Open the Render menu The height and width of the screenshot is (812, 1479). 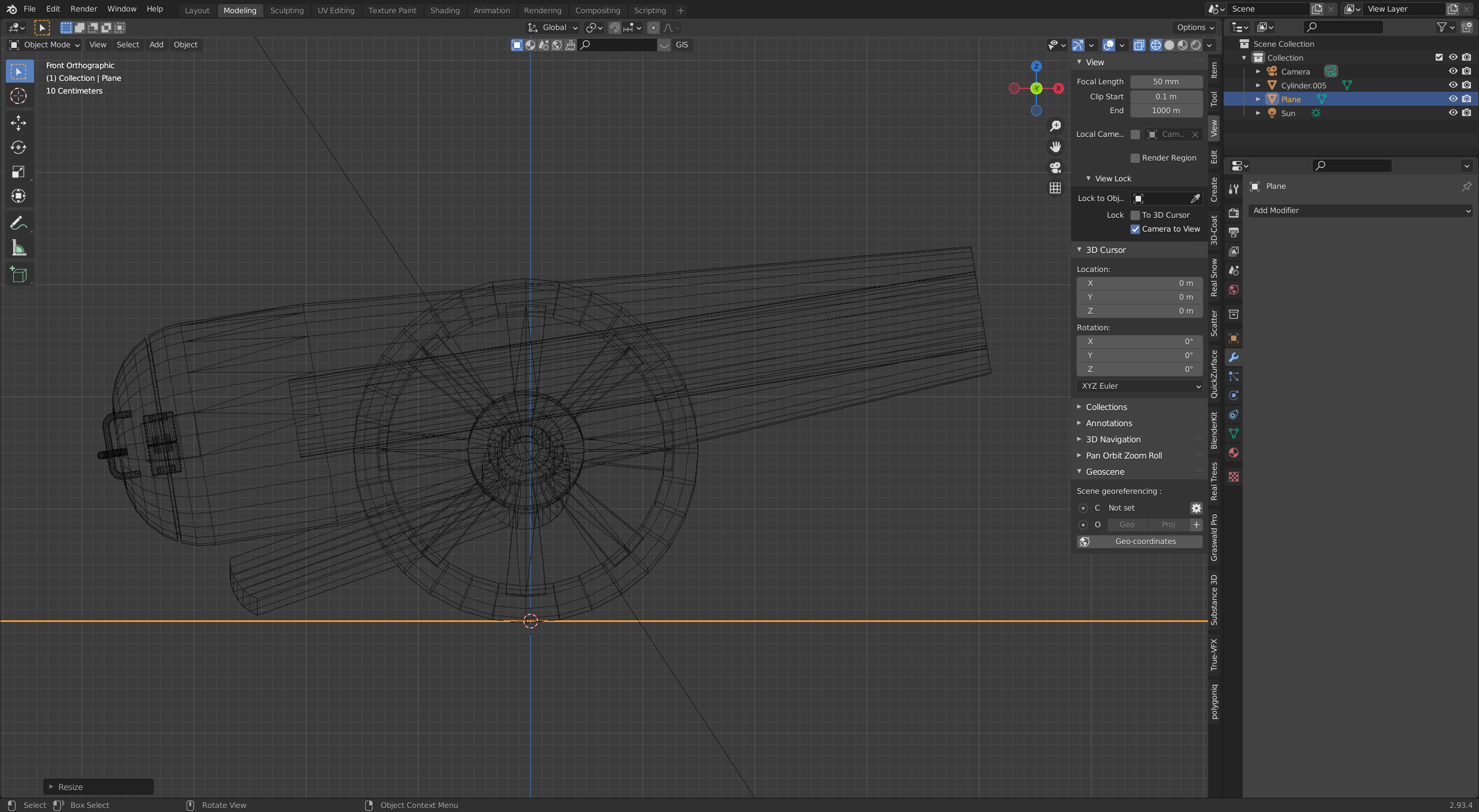pos(83,9)
